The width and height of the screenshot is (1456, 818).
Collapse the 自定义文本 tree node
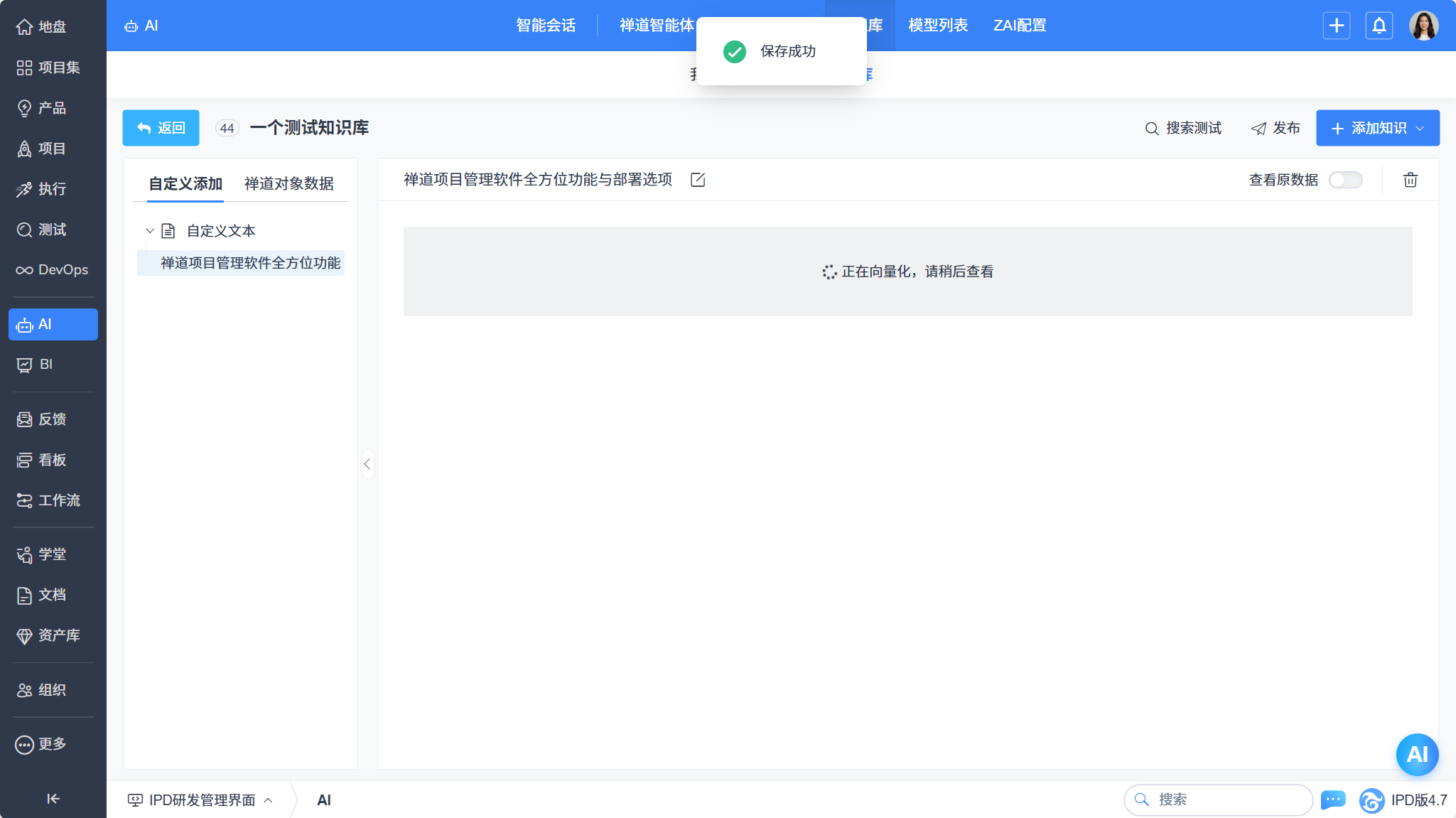click(x=150, y=231)
